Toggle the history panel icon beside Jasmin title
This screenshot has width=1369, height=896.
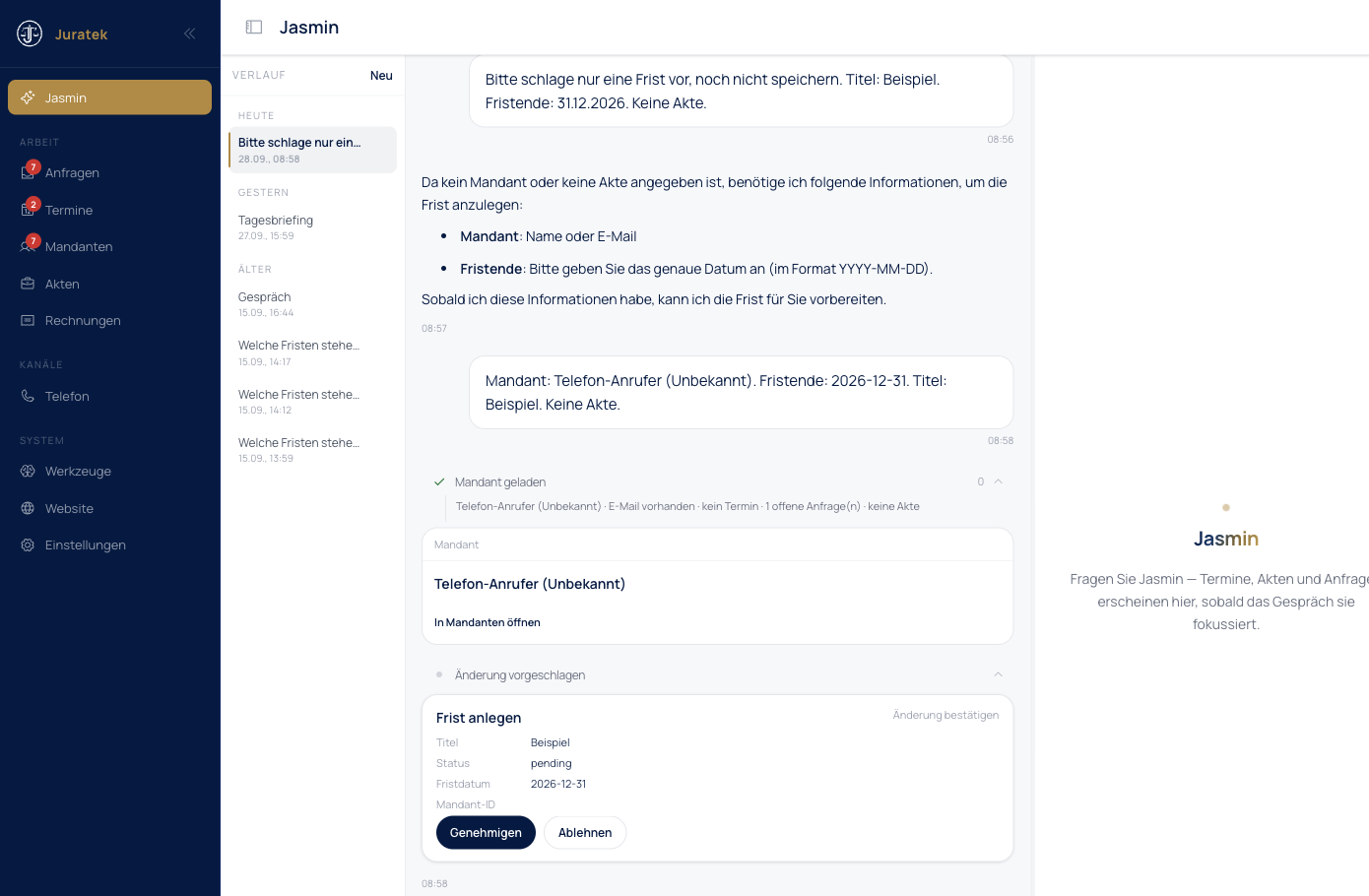click(254, 28)
